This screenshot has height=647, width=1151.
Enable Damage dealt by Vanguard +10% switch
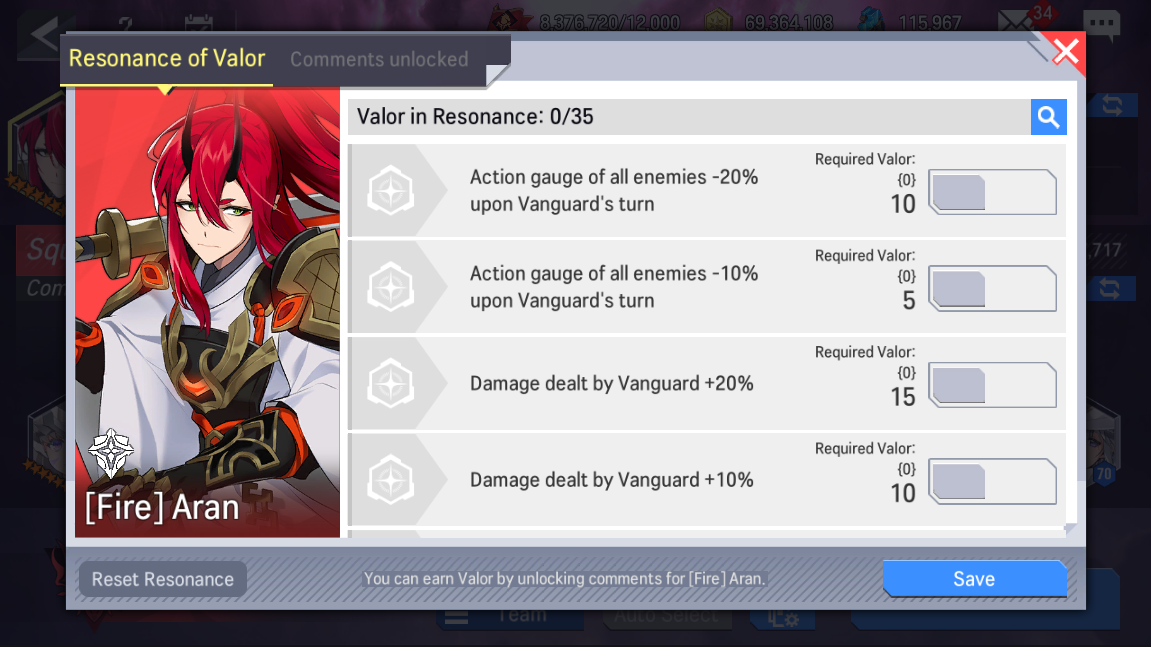[x=992, y=481]
